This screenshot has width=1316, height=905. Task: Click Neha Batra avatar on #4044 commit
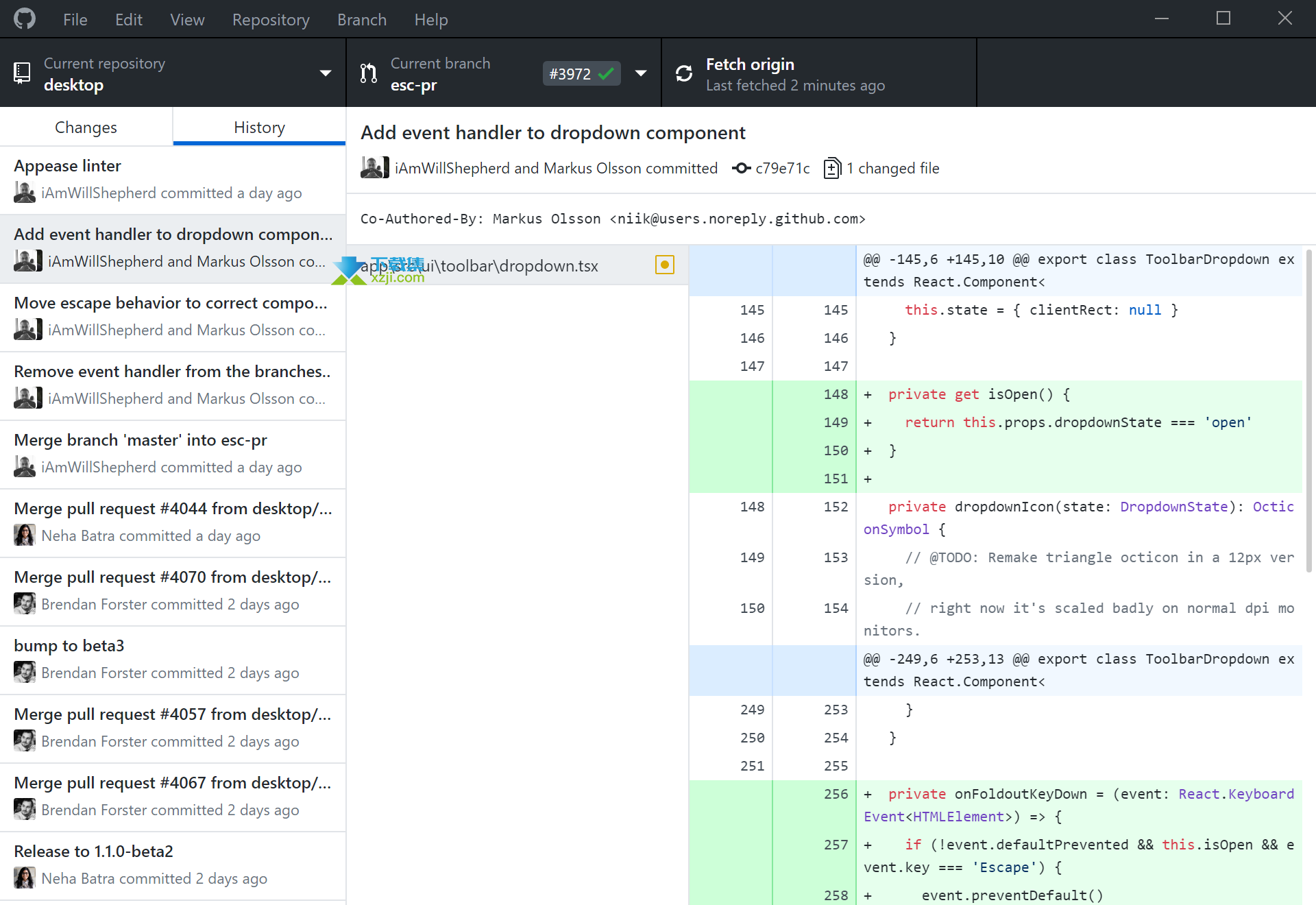tap(25, 535)
